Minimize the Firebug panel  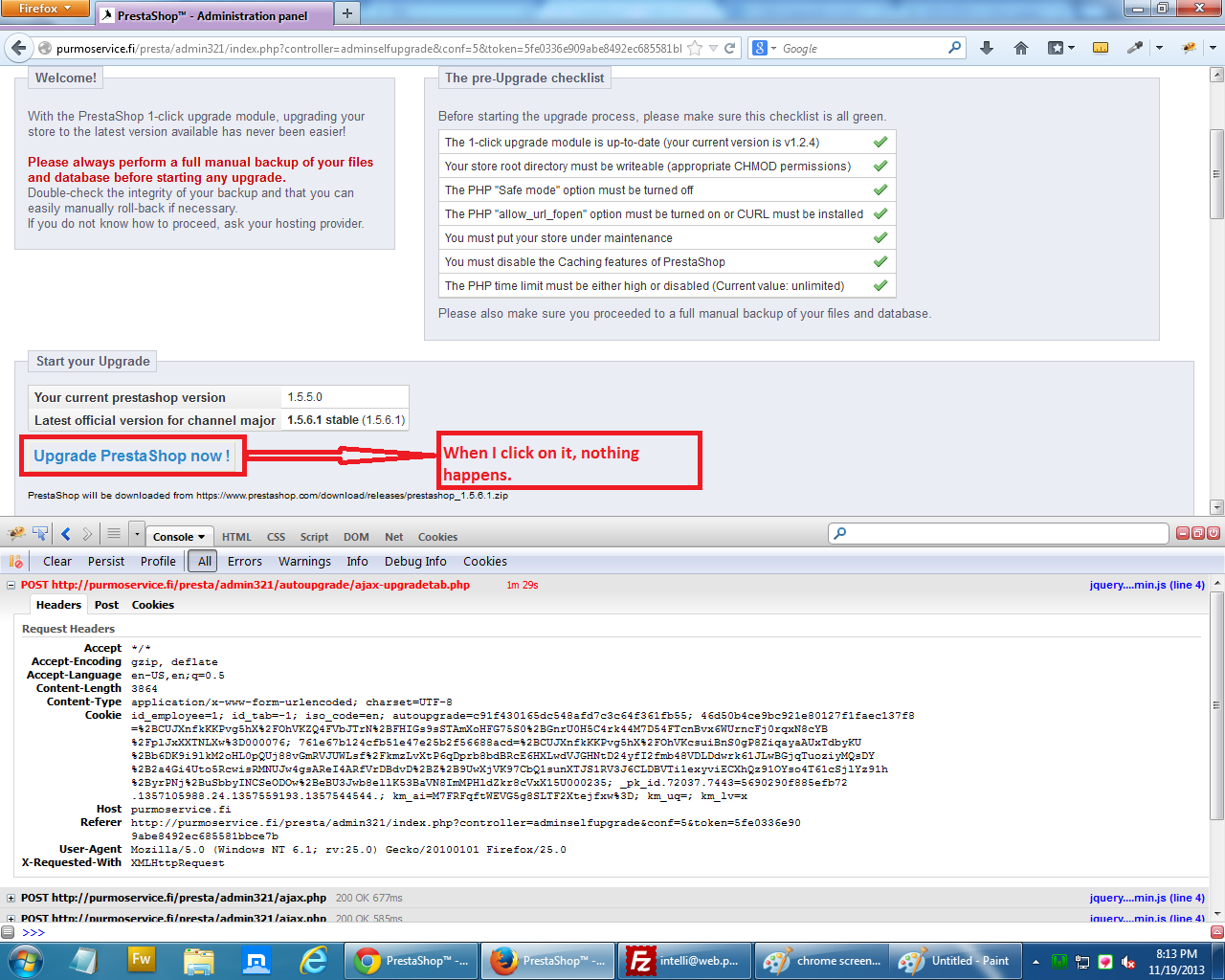click(1183, 533)
